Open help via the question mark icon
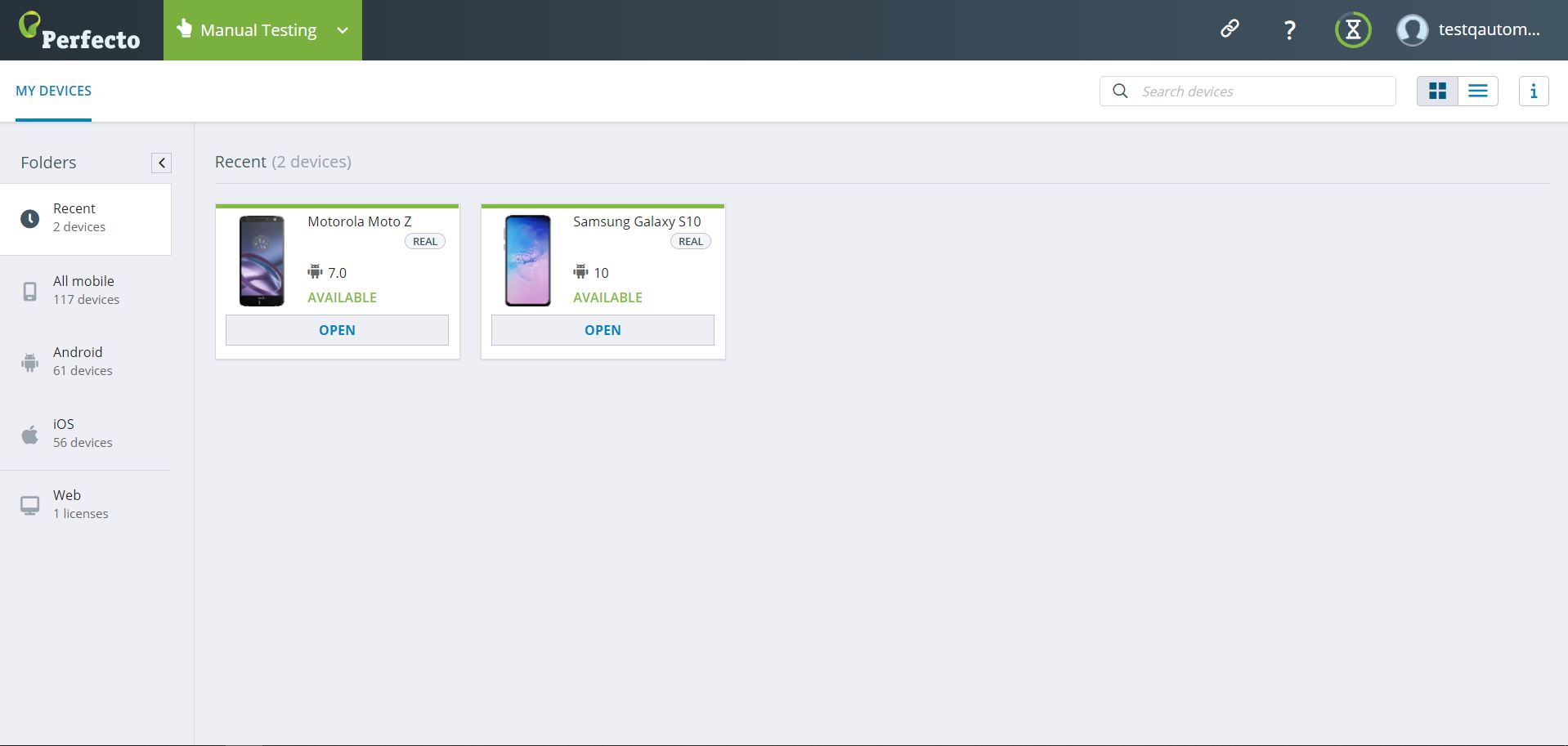 coord(1289,30)
